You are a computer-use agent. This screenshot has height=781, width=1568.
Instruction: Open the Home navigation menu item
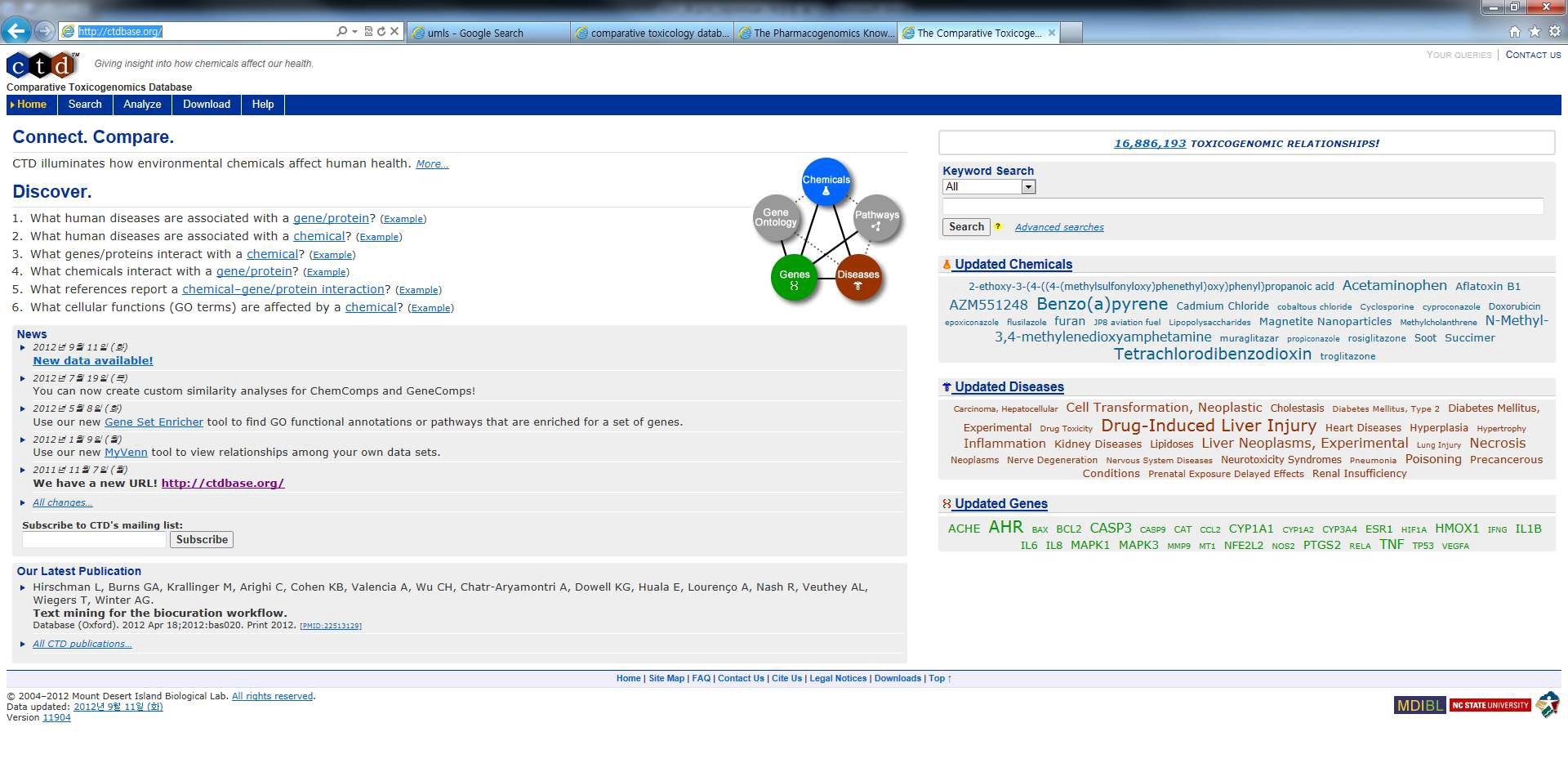32,105
